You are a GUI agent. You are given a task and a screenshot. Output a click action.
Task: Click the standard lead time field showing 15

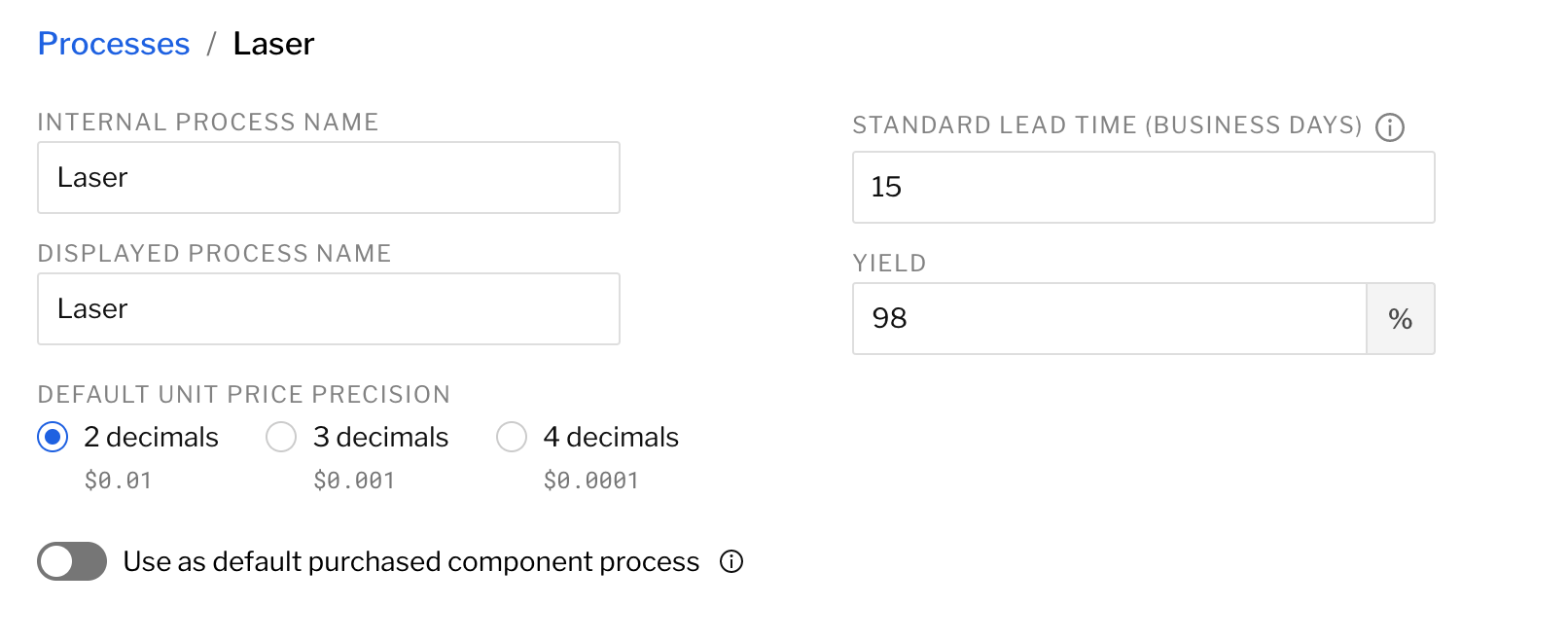pyautogui.click(x=1142, y=187)
